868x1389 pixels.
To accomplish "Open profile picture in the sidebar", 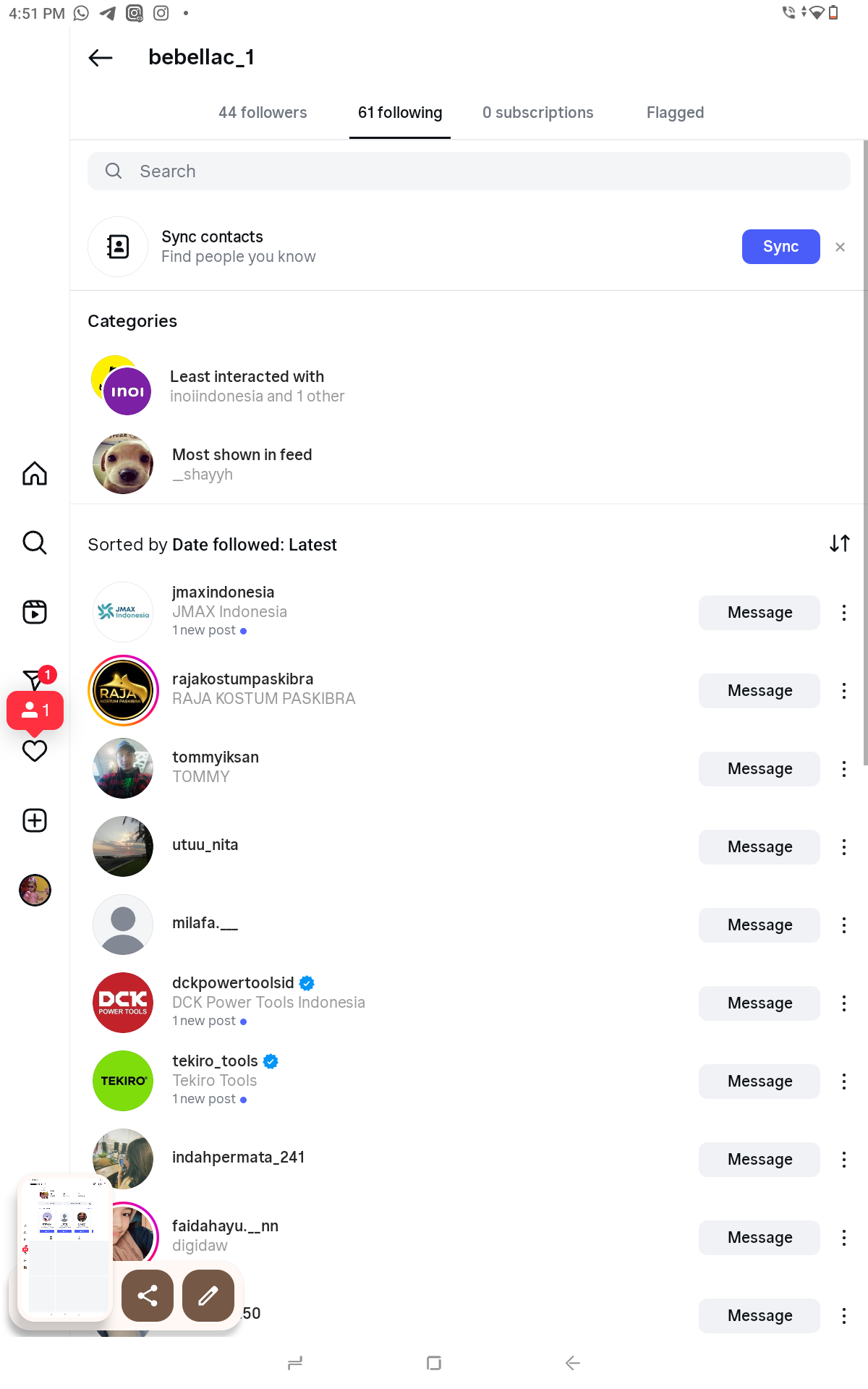I will [35, 890].
